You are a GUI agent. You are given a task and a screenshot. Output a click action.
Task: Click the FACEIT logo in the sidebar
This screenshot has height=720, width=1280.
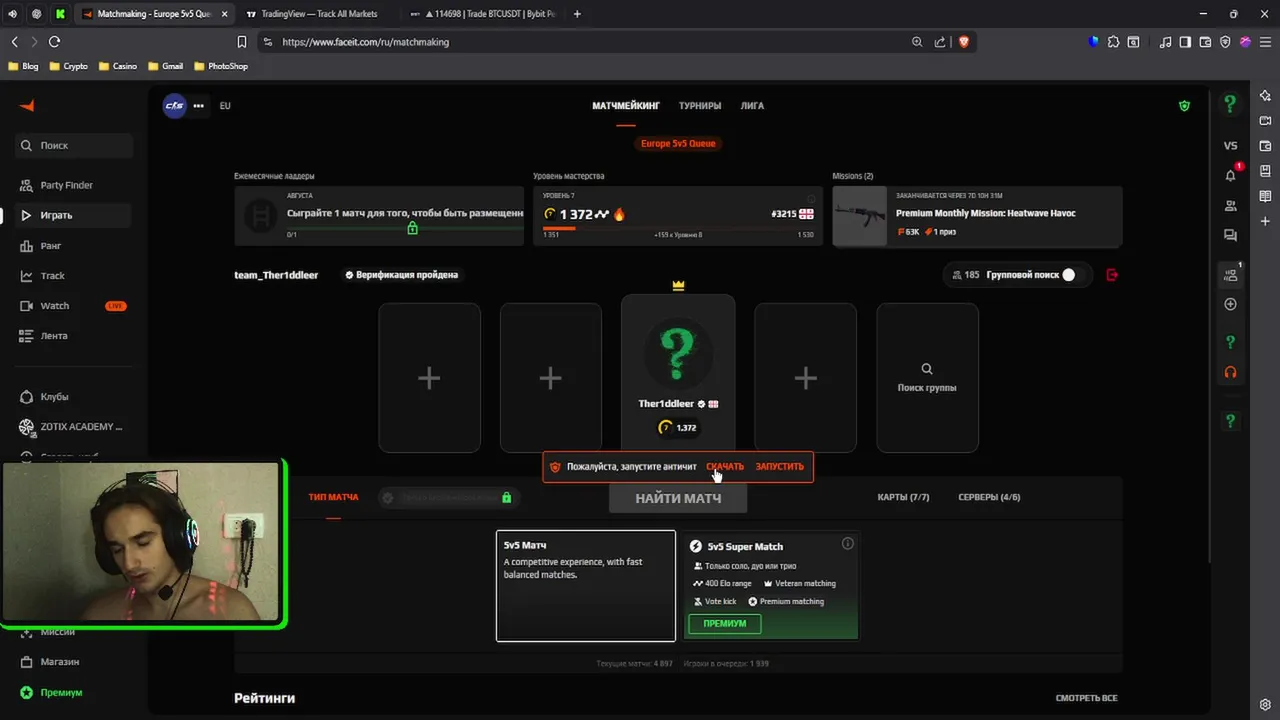tap(27, 106)
